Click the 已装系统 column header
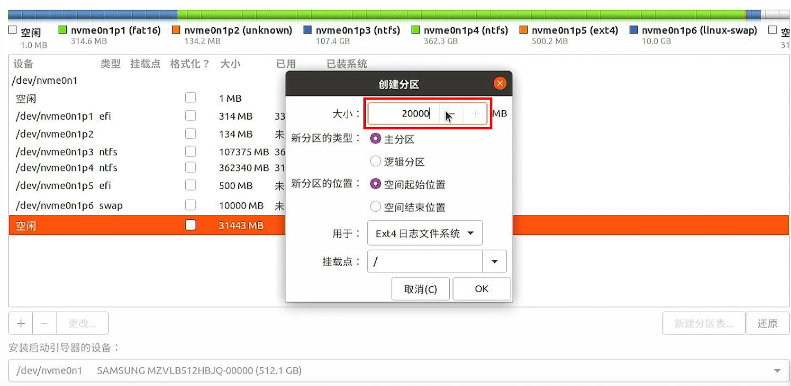This screenshot has width=791, height=386. click(347, 64)
